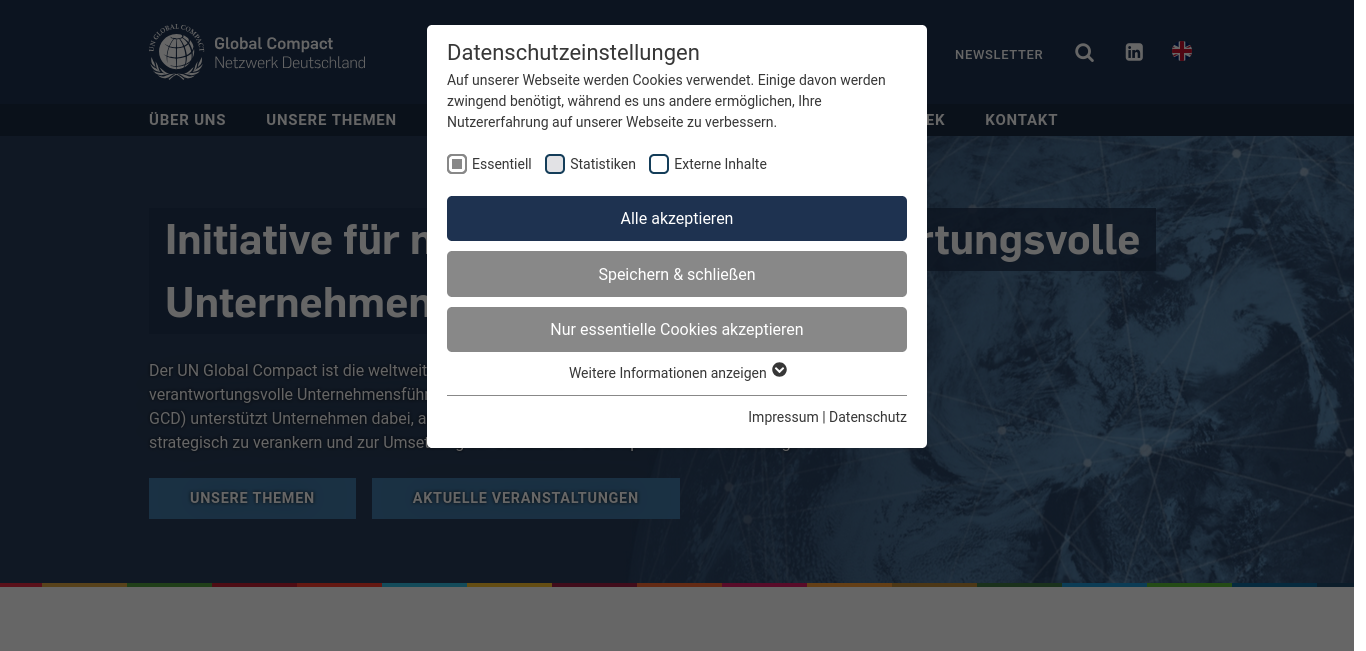Accept only essential cookies button
The height and width of the screenshot is (651, 1366).
(677, 329)
